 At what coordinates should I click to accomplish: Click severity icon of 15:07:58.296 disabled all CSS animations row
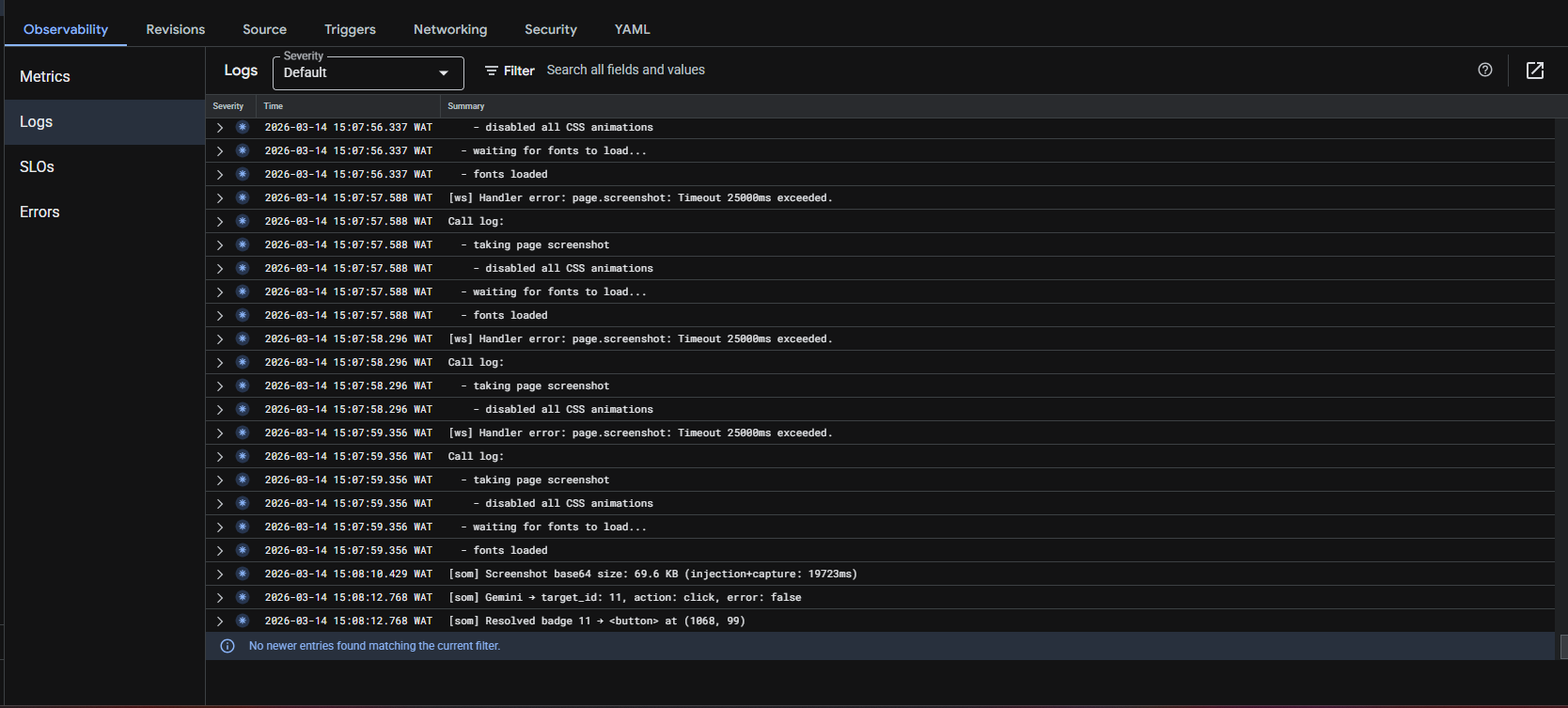pos(243,409)
